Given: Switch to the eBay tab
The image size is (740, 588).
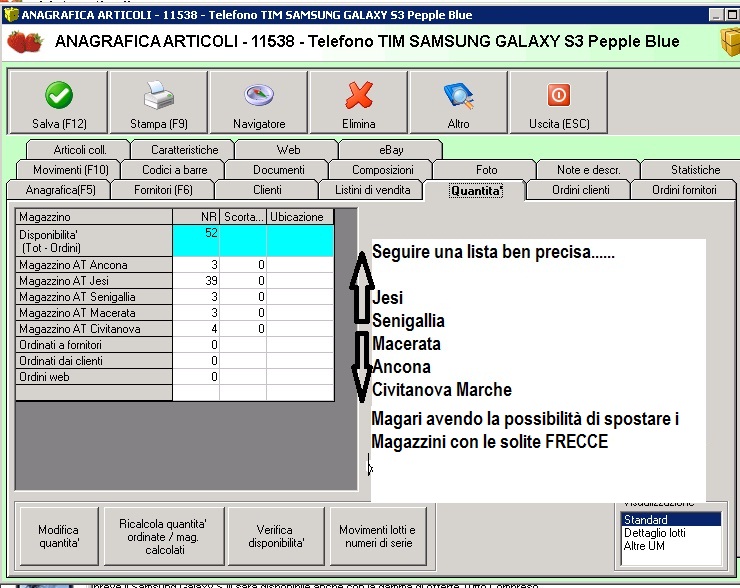Looking at the screenshot, I should coord(391,150).
